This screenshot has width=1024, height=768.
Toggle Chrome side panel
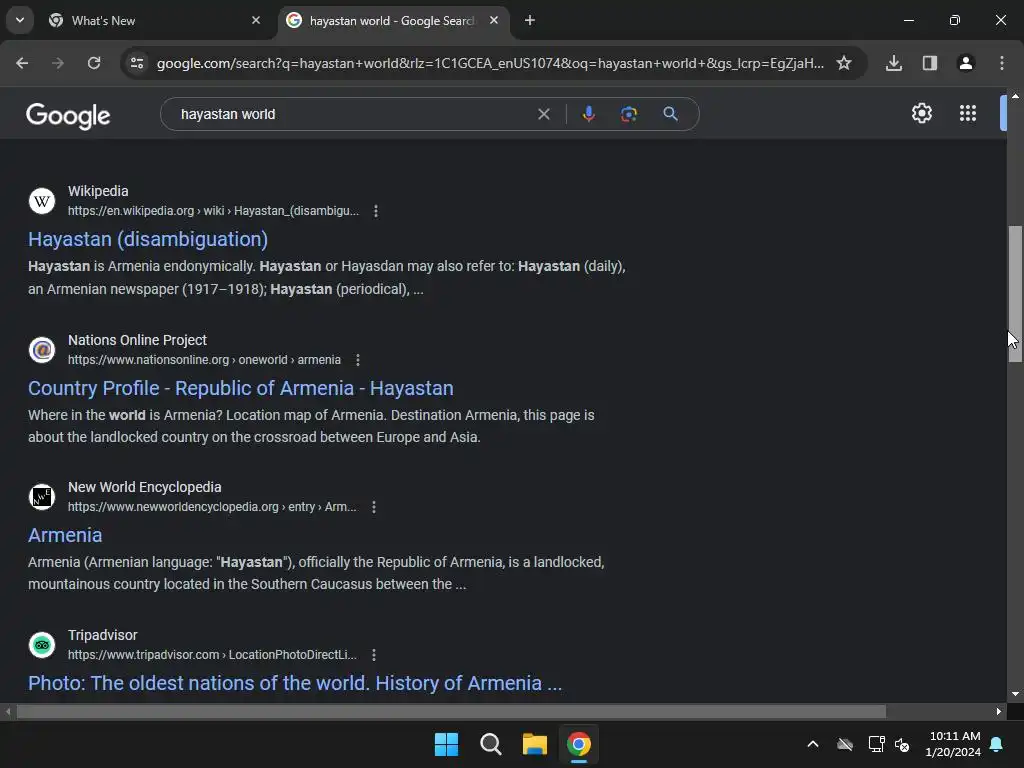pyautogui.click(x=930, y=63)
